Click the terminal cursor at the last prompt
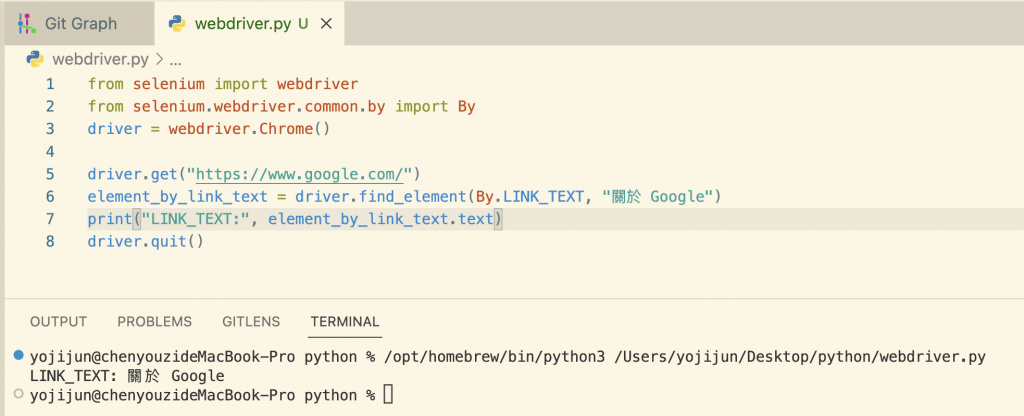Screen dimensions: 1024x416 (388, 394)
